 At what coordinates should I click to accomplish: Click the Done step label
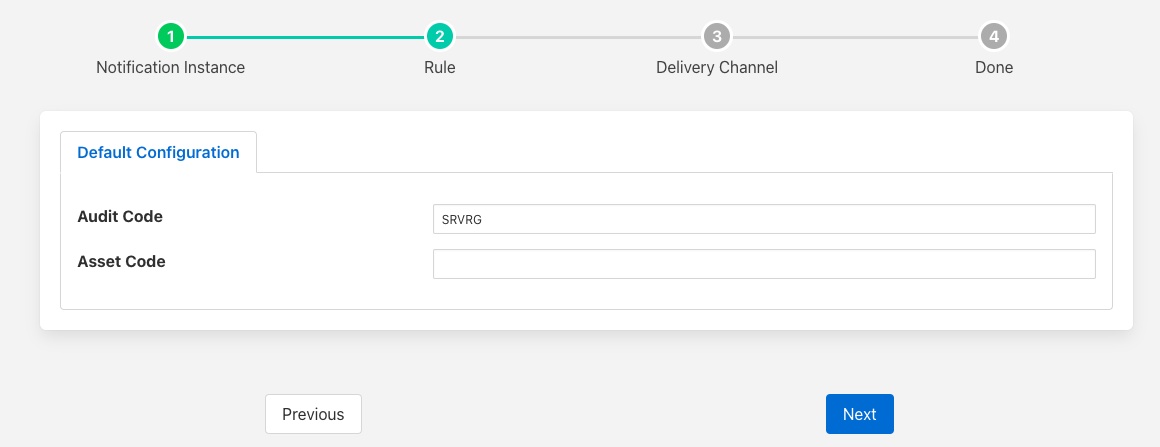pos(993,68)
